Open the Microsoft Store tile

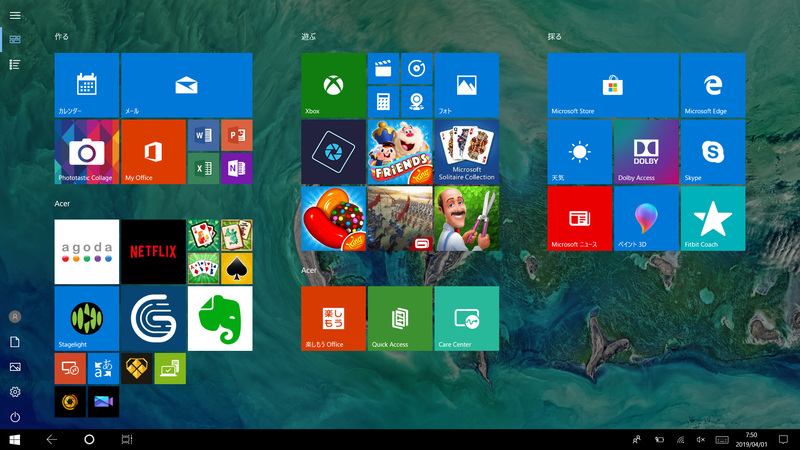click(613, 85)
